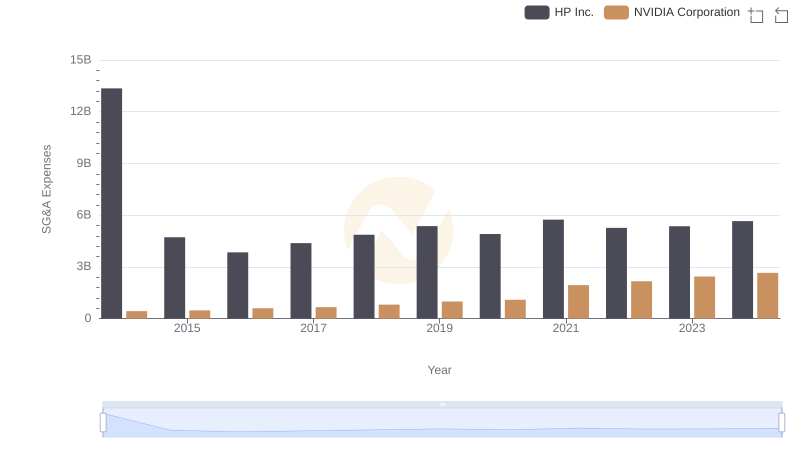800x461 pixels.
Task: Click the 9B y-axis label
Action: [84, 163]
